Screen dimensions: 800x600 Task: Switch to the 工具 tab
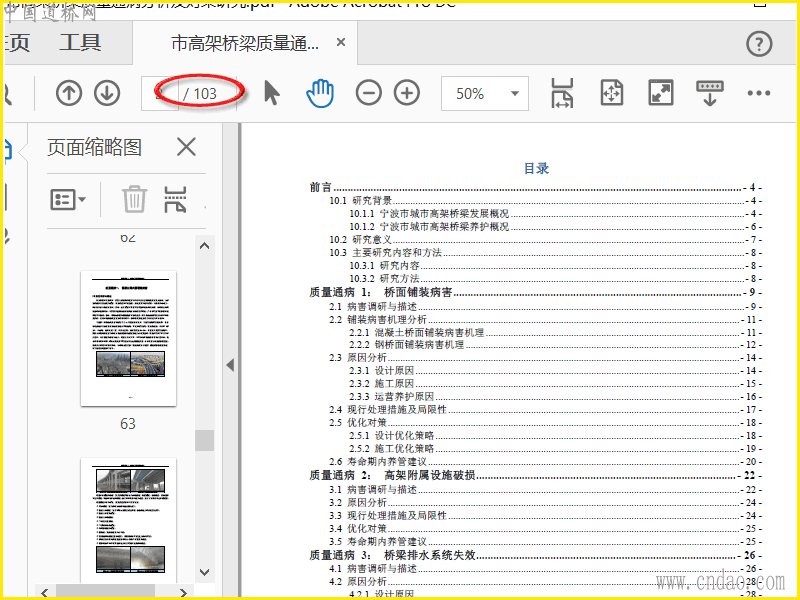(80, 43)
